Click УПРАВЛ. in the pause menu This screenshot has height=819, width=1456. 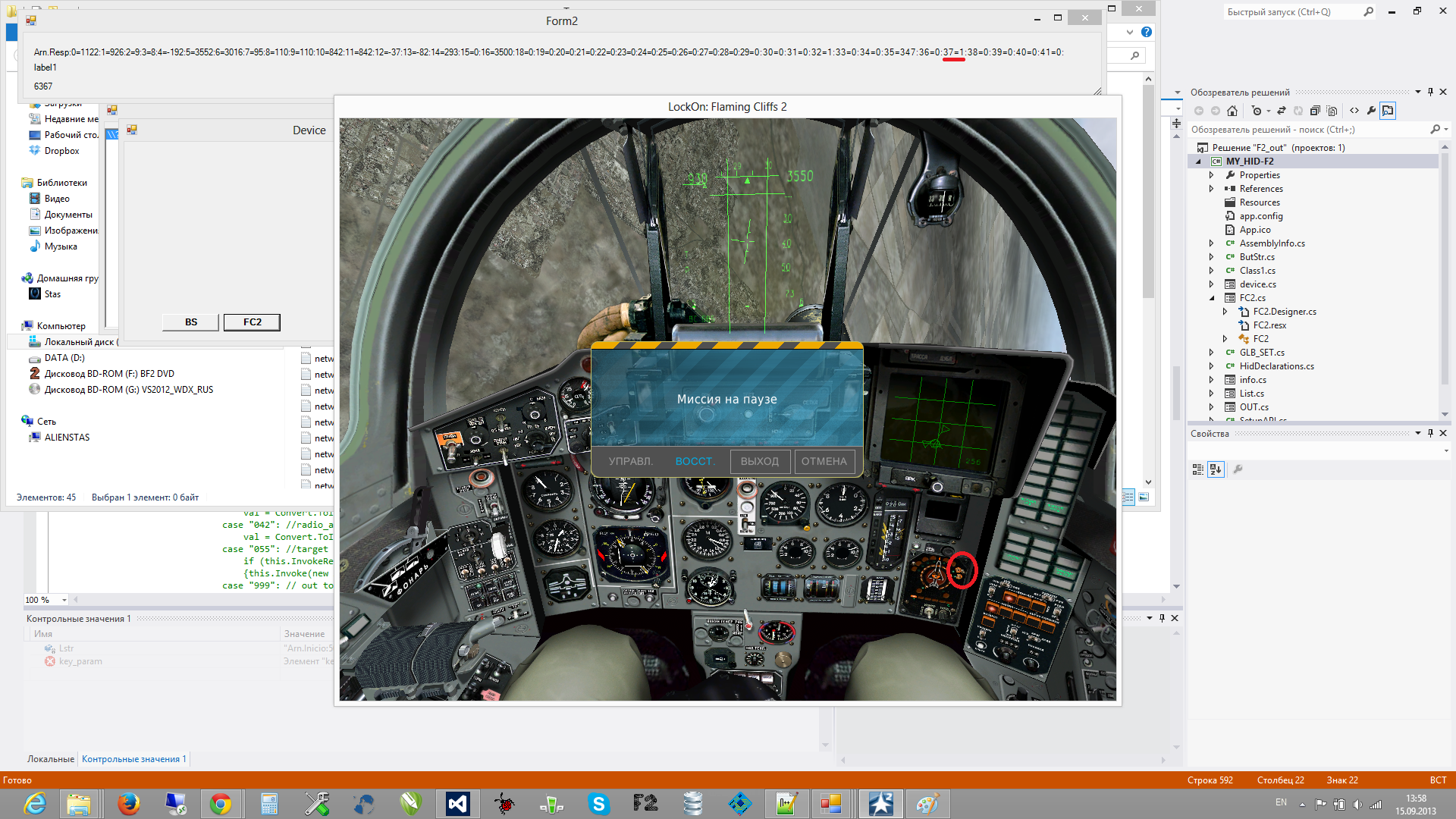[x=631, y=461]
